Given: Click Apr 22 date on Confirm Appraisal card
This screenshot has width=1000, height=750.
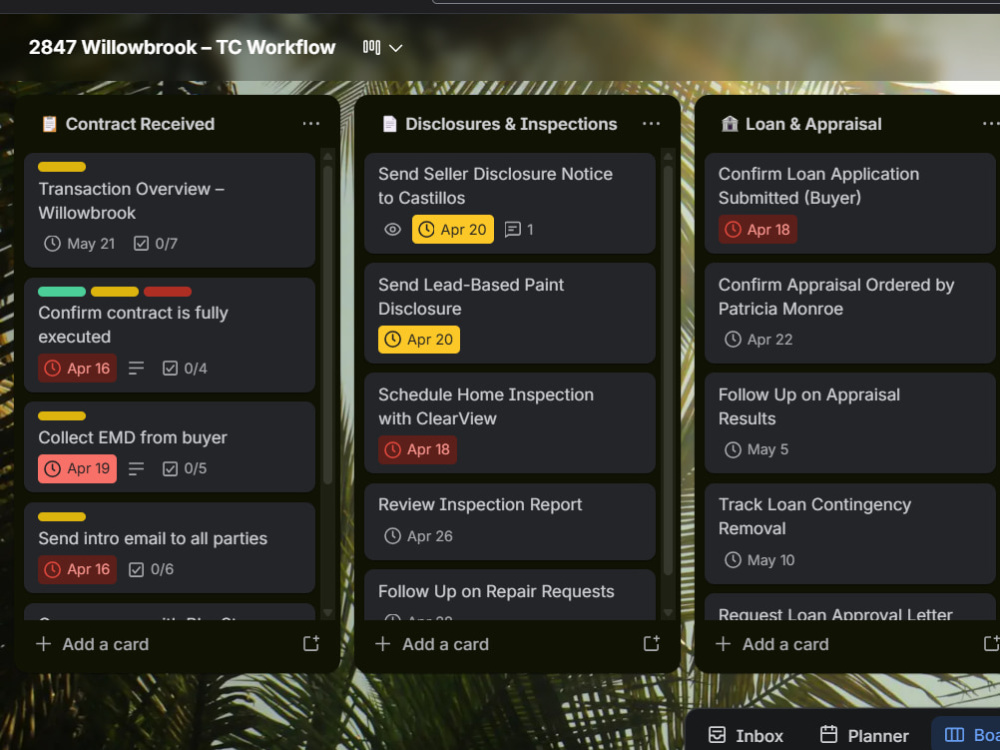Looking at the screenshot, I should pos(759,339).
